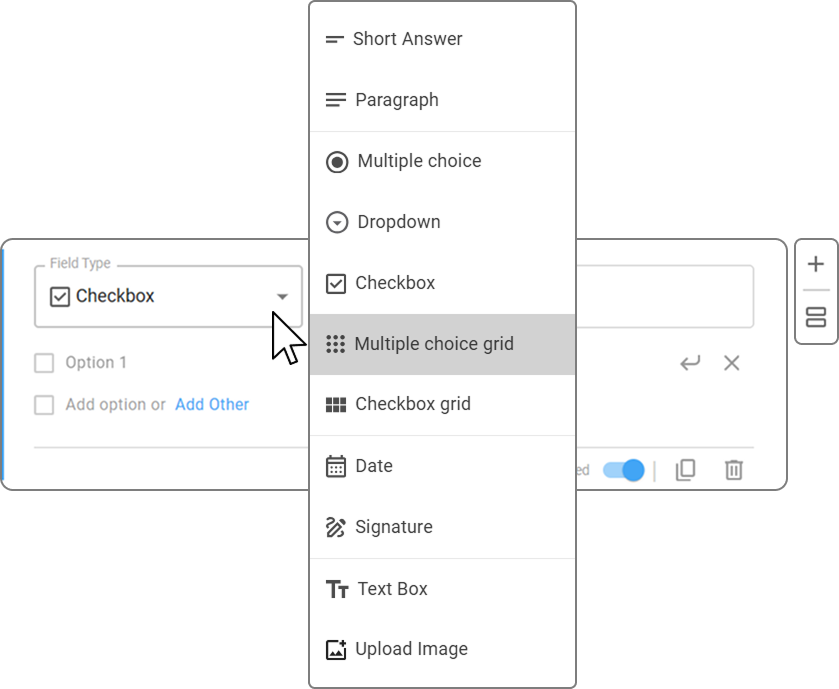Click the checkbox beside Add option

tap(44, 405)
